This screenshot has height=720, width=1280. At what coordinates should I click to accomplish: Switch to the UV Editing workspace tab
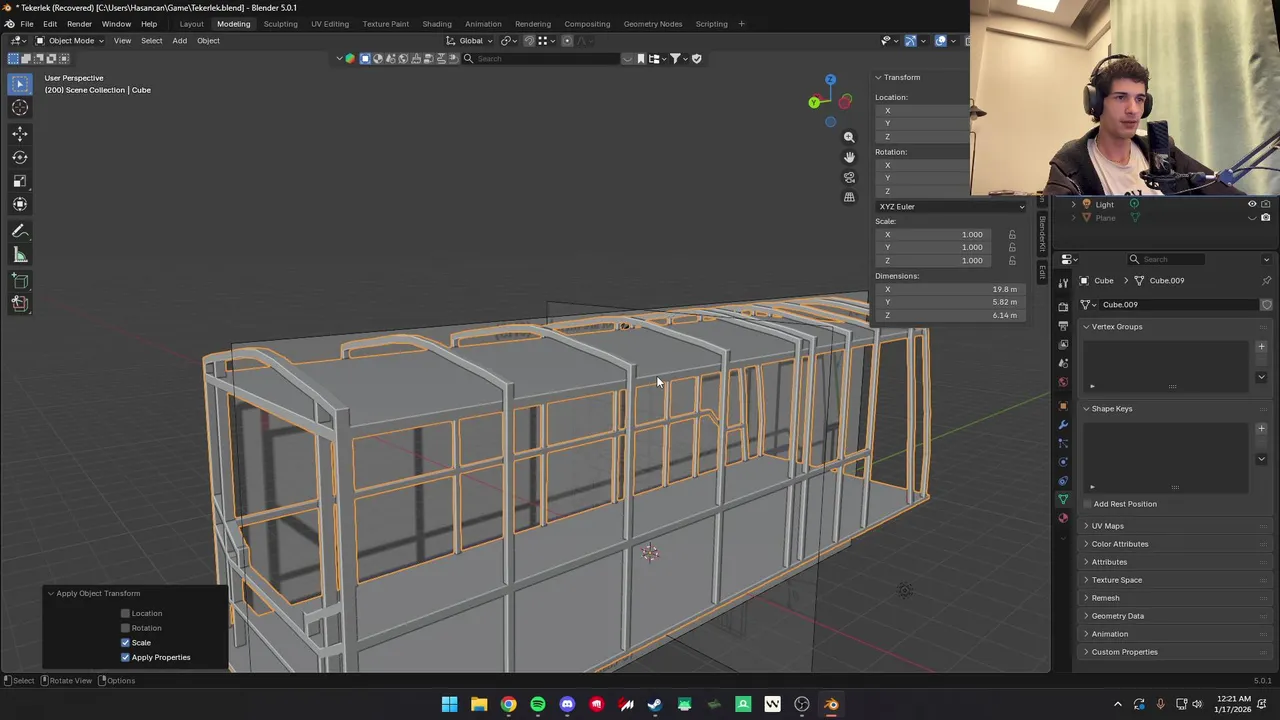coord(330,24)
